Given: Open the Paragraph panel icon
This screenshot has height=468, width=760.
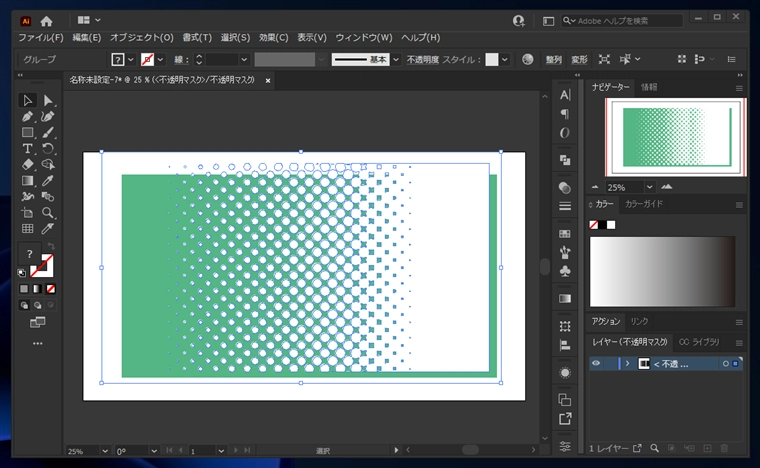Looking at the screenshot, I should click(x=565, y=114).
